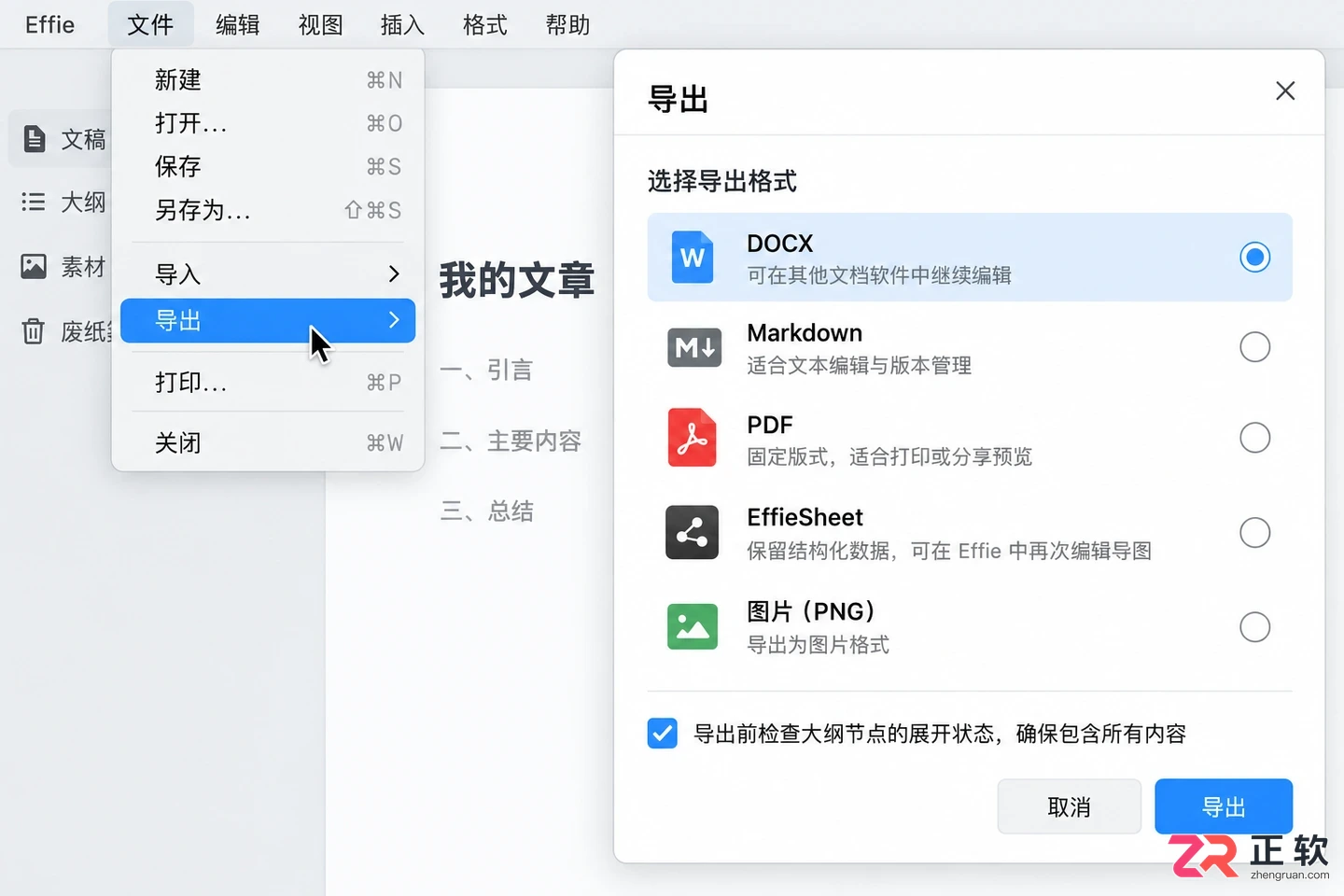Choose the PDF radio button
The image size is (1344, 896).
[x=1254, y=438]
